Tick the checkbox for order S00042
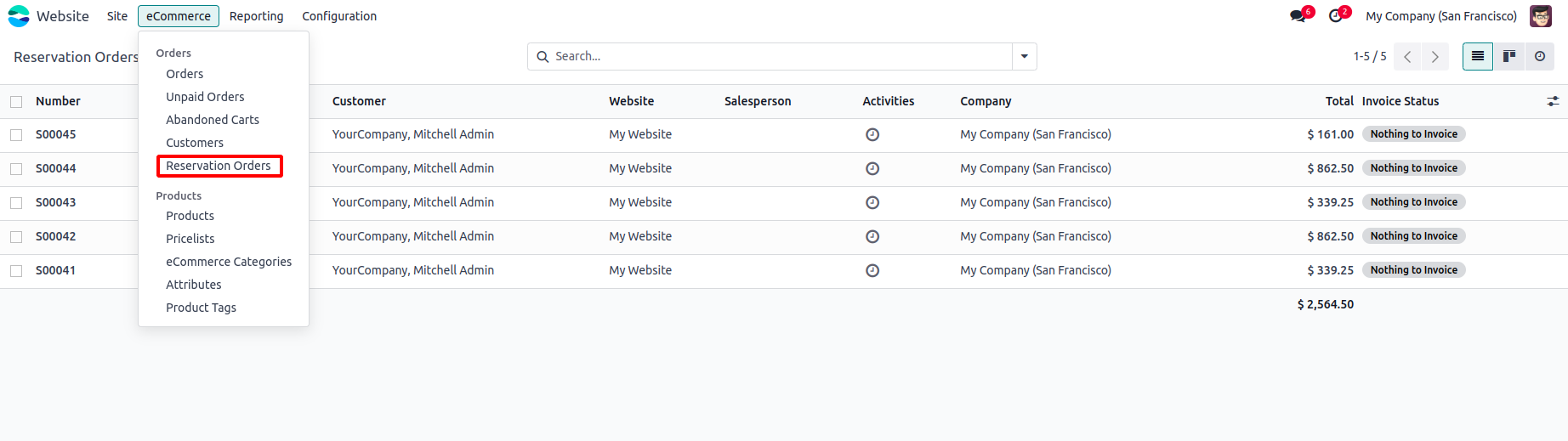Image resolution: width=1568 pixels, height=441 pixels. click(x=16, y=237)
